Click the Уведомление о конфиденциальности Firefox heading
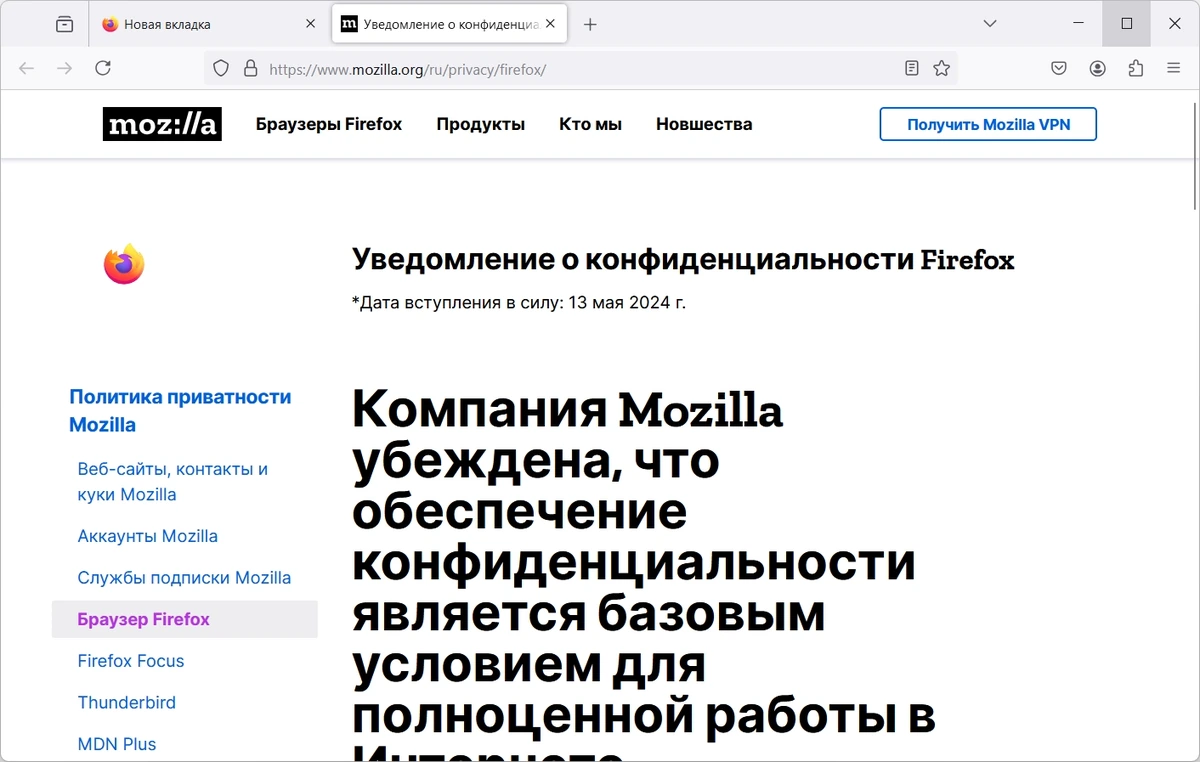This screenshot has width=1200, height=762. 683,260
